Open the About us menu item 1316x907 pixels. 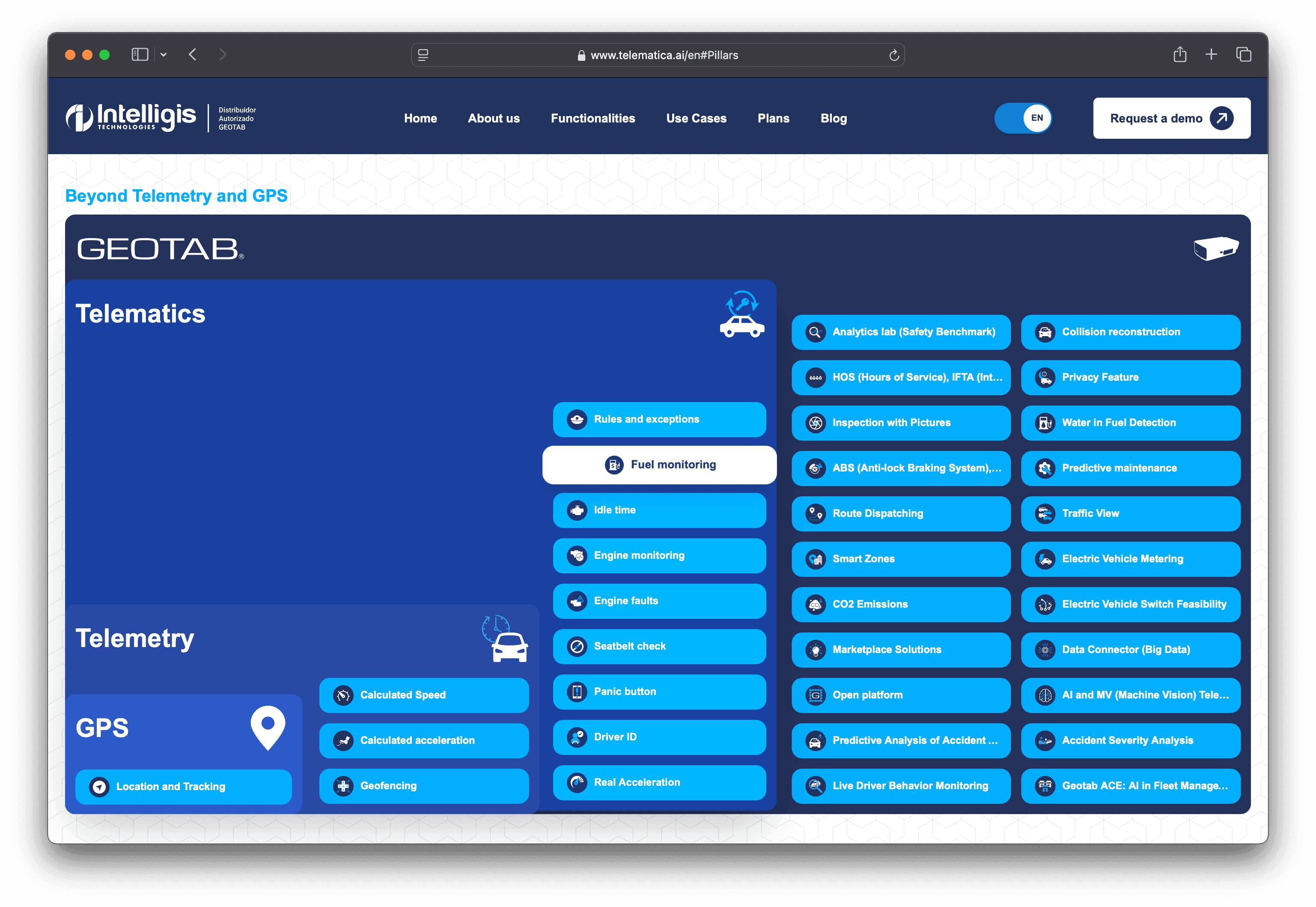(494, 118)
